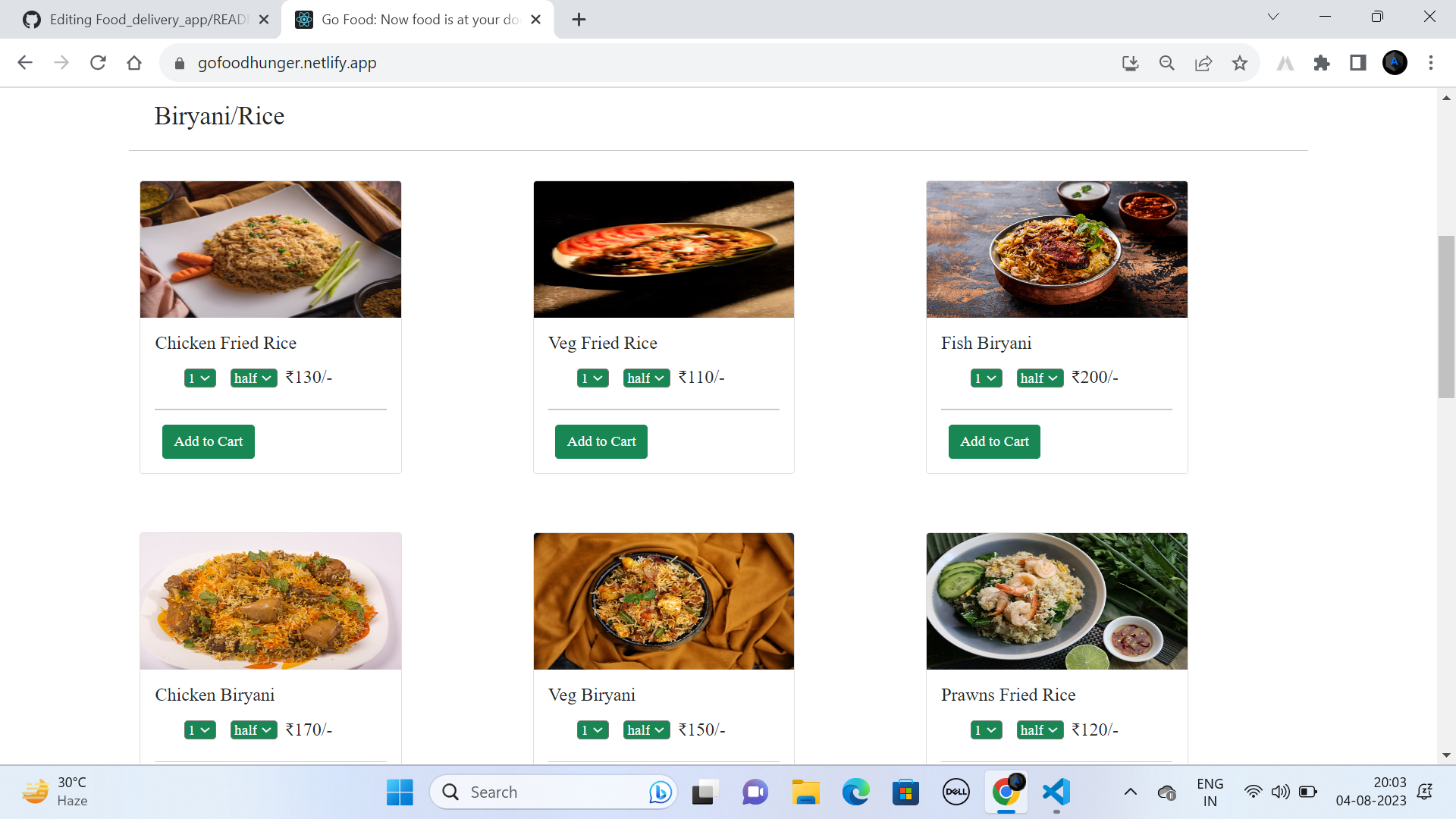Open the quantity dropdown for Chicken Fried Rice

coord(199,378)
